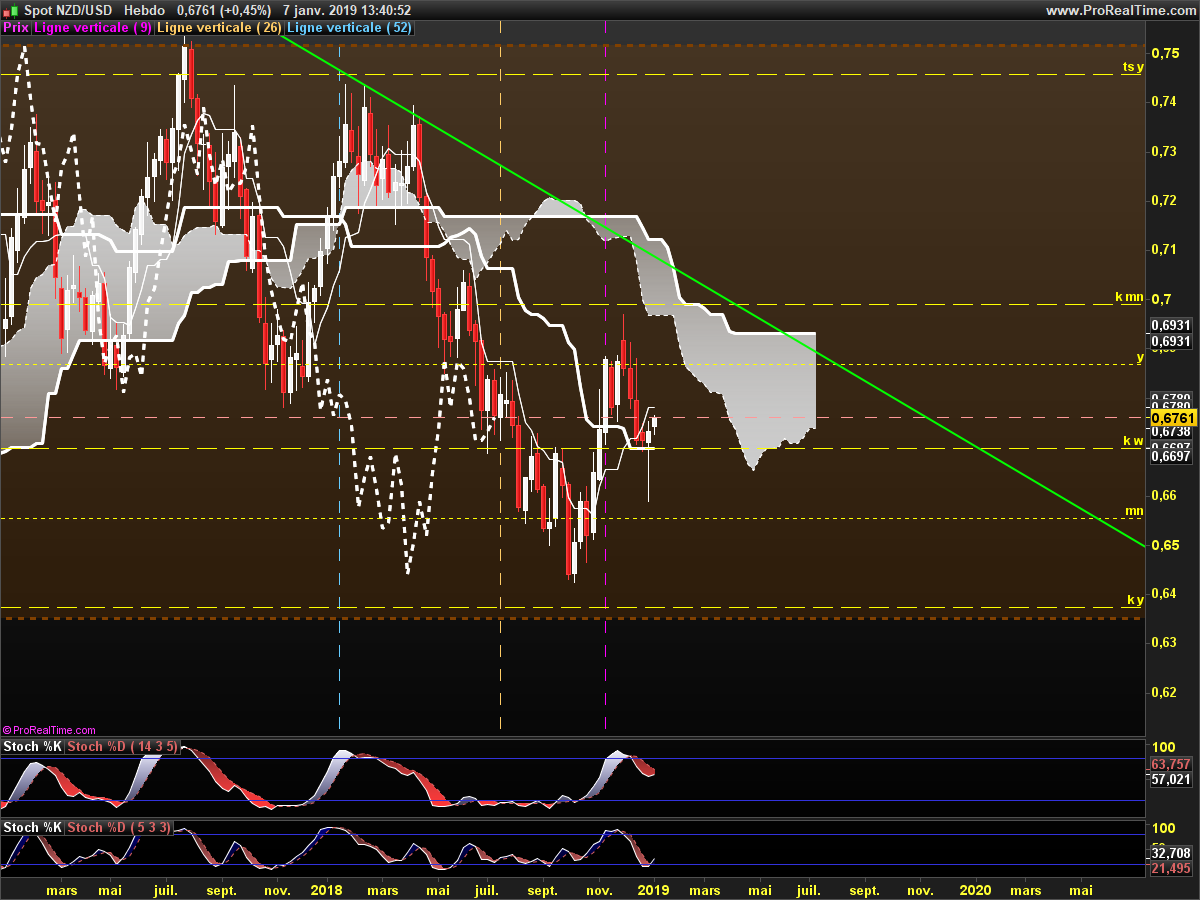Click the 'k mn' horizontal line label
The height and width of the screenshot is (900, 1200).
(1129, 297)
